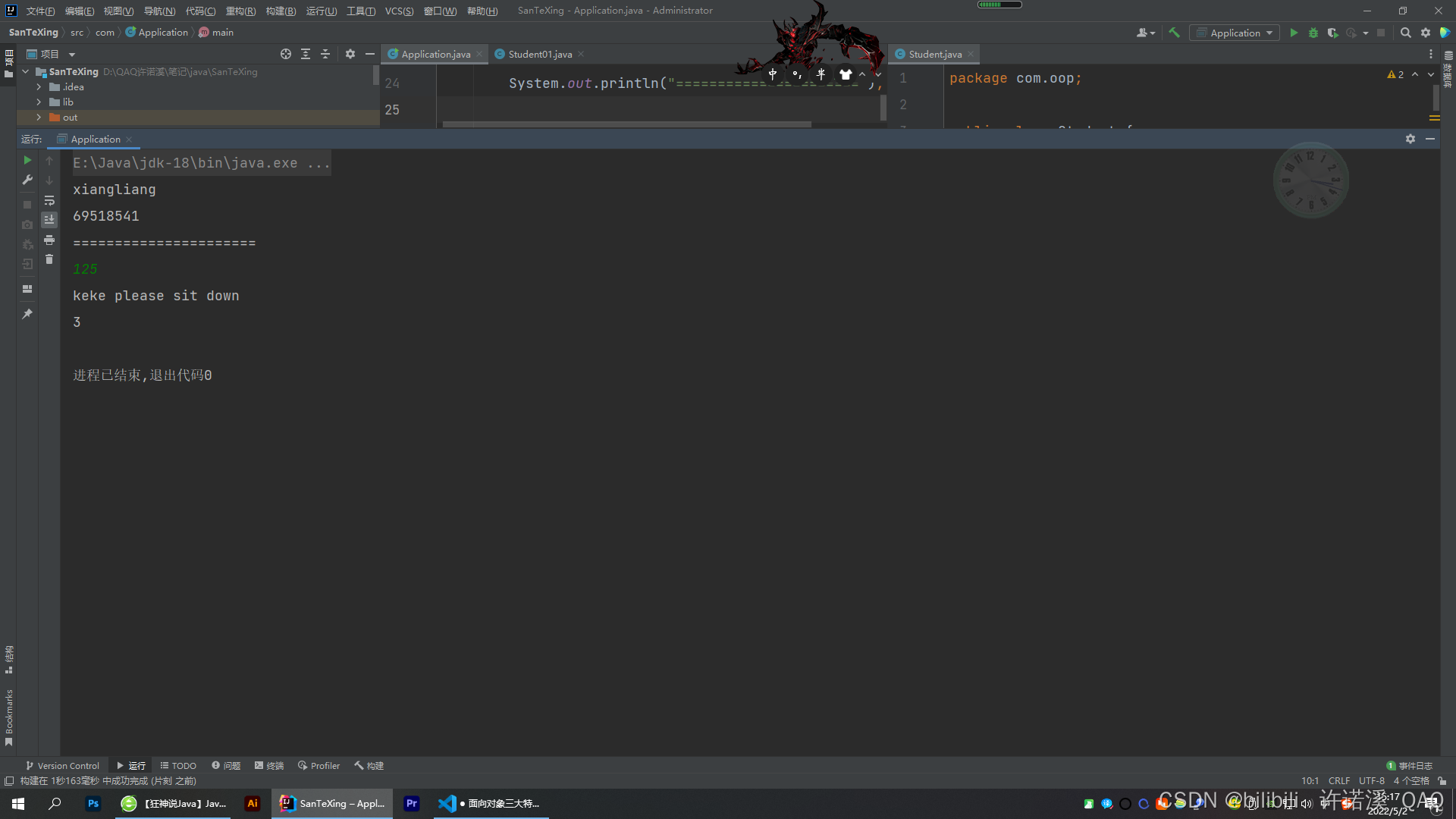Image resolution: width=1456 pixels, height=819 pixels.
Task: Toggle scroll to end of output
Action: (49, 219)
